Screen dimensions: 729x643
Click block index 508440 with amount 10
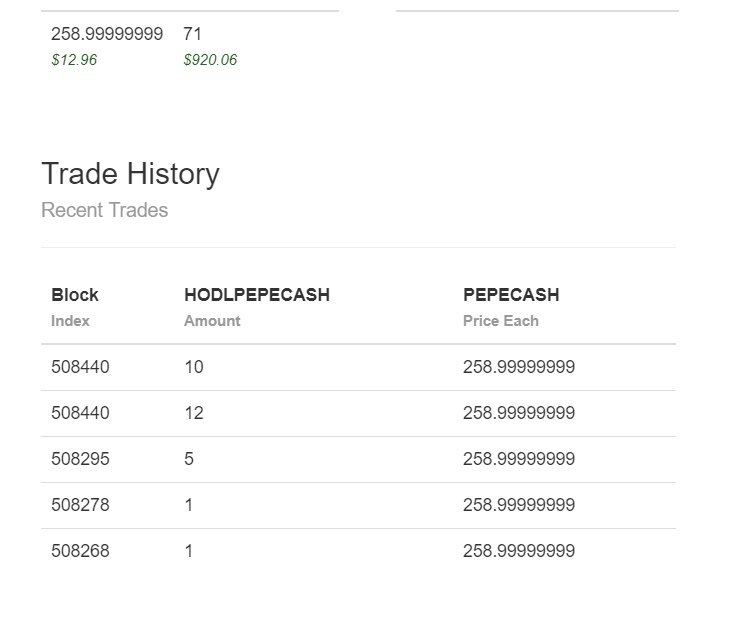pyautogui.click(x=80, y=367)
